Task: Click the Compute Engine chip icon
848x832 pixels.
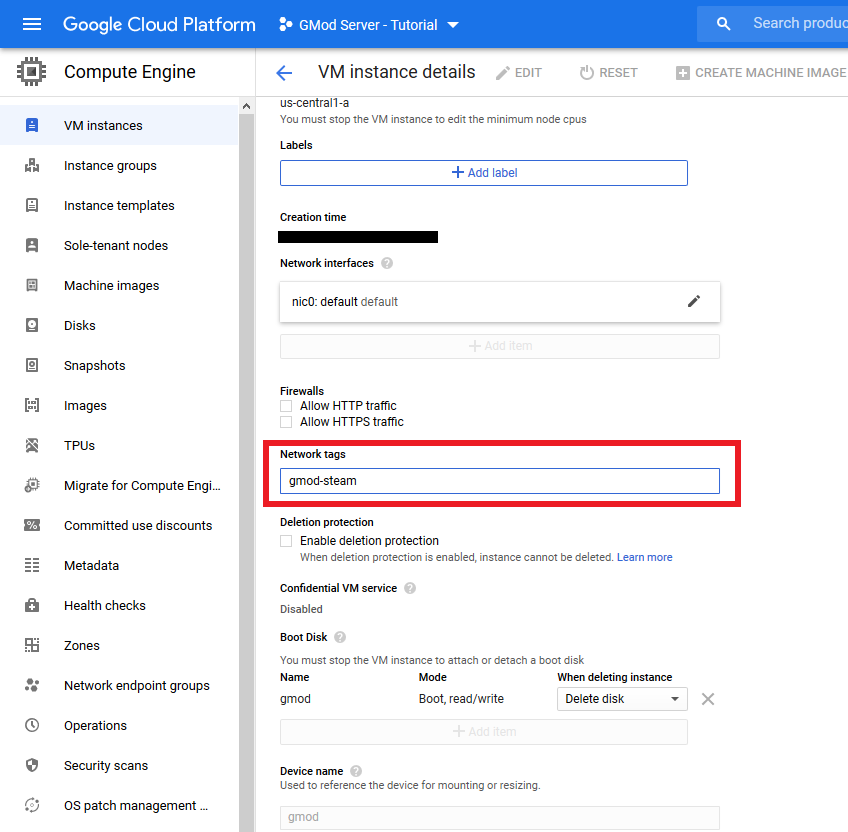Action: pyautogui.click(x=31, y=71)
